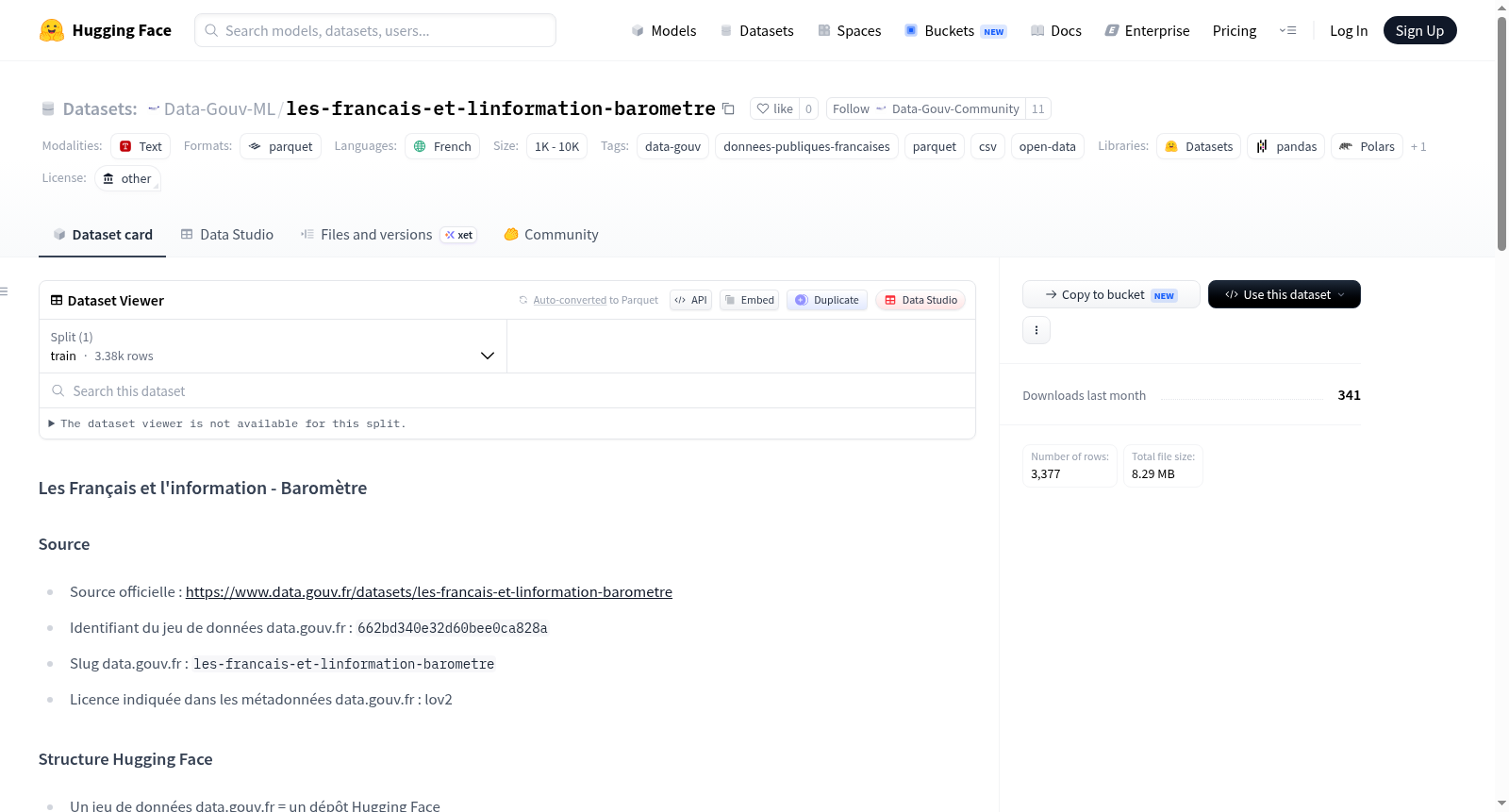
Task: Open the Community tab
Action: (x=551, y=235)
